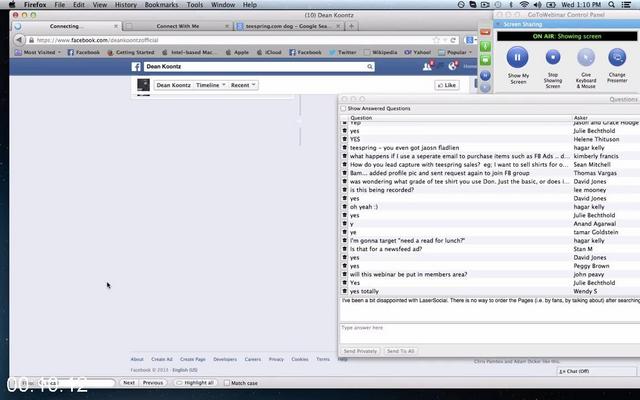The width and height of the screenshot is (640, 400).
Task: Tick Show Answered Questions checkbox
Action: (343, 109)
